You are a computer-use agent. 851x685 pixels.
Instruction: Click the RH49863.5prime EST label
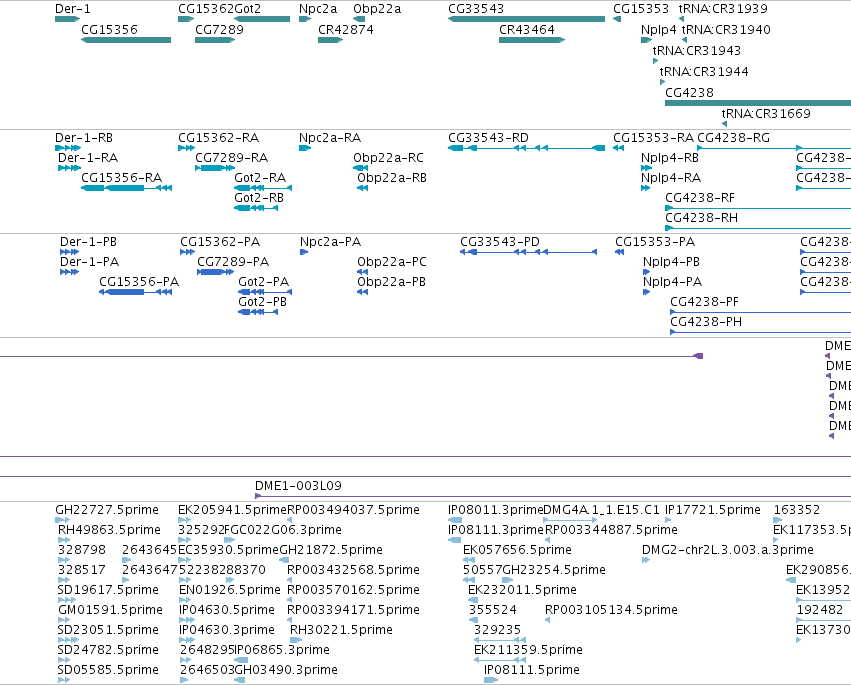[x=110, y=530]
